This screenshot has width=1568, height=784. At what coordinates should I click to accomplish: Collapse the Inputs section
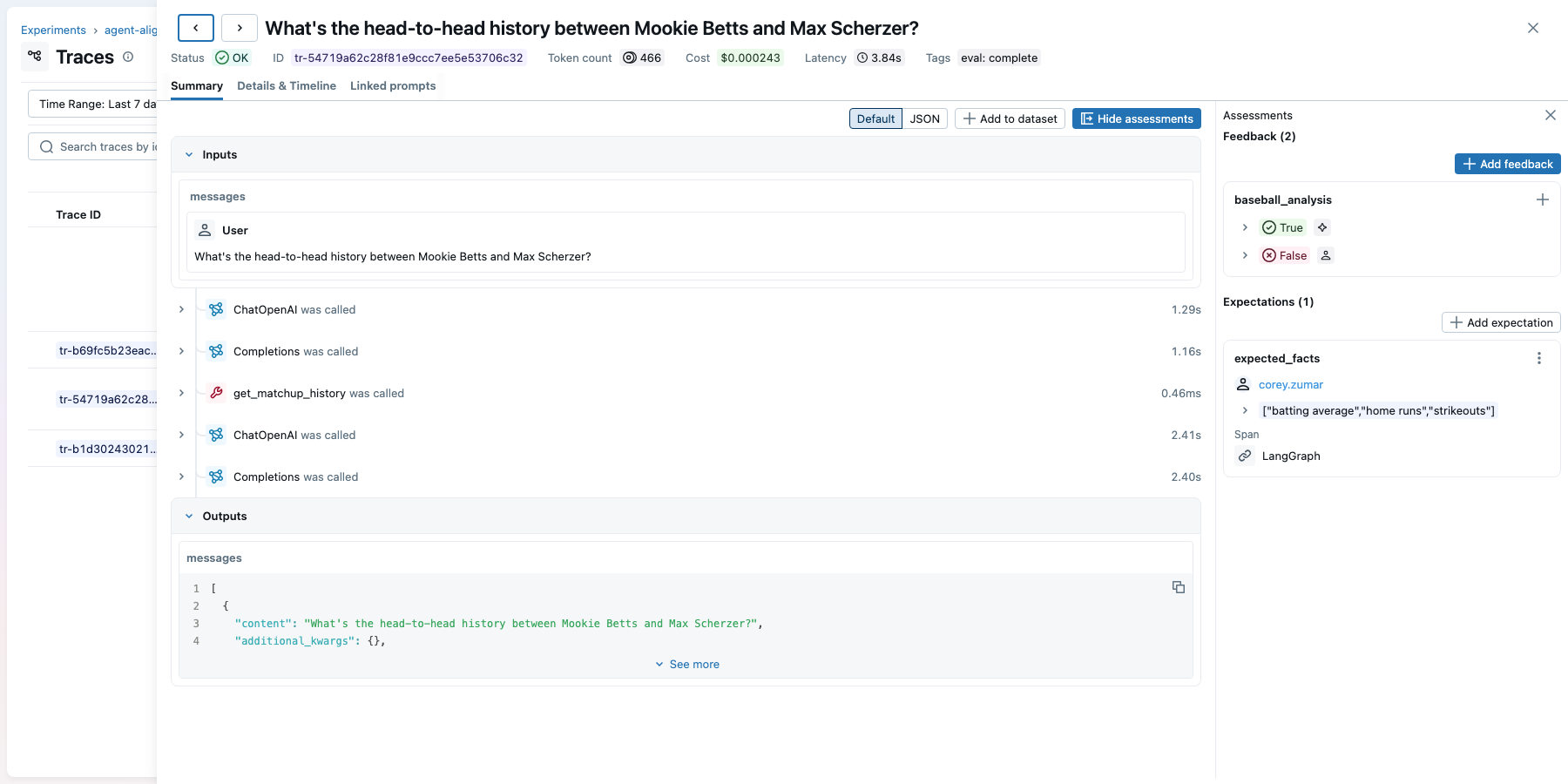click(189, 154)
